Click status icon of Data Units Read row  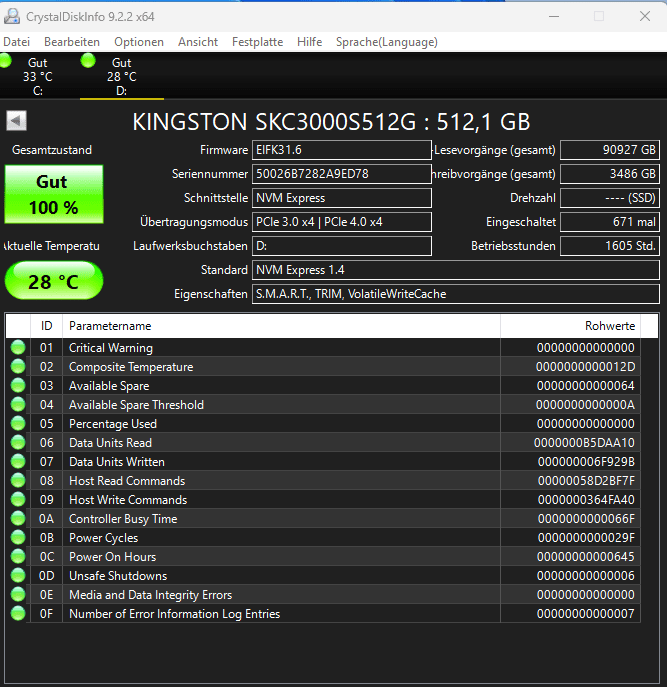(x=18, y=443)
